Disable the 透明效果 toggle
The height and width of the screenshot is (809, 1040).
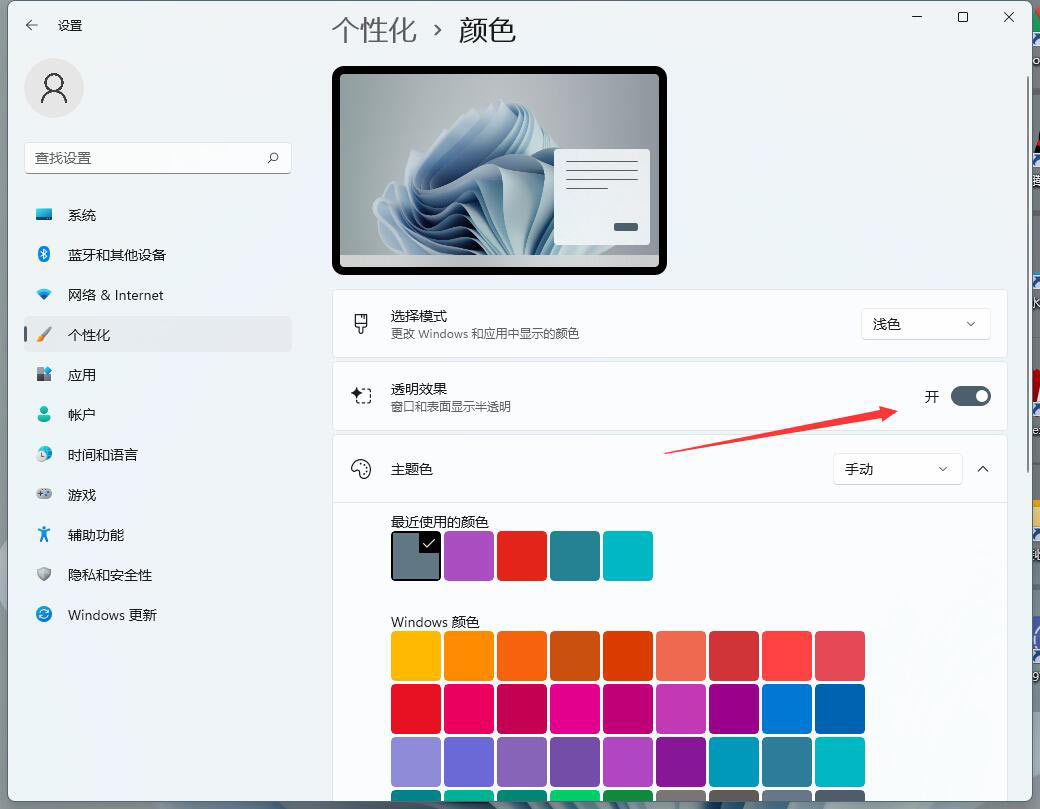point(969,396)
